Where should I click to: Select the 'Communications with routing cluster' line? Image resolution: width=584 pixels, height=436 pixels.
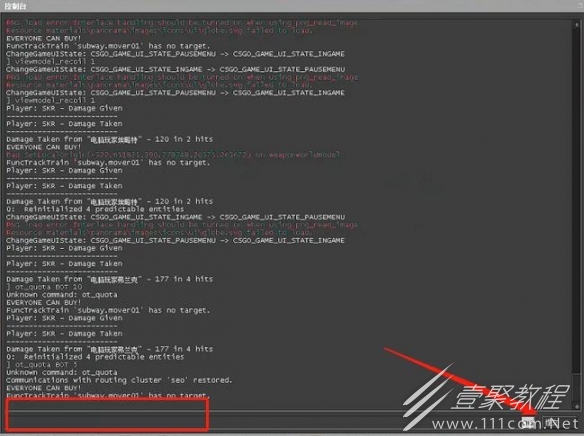119,380
